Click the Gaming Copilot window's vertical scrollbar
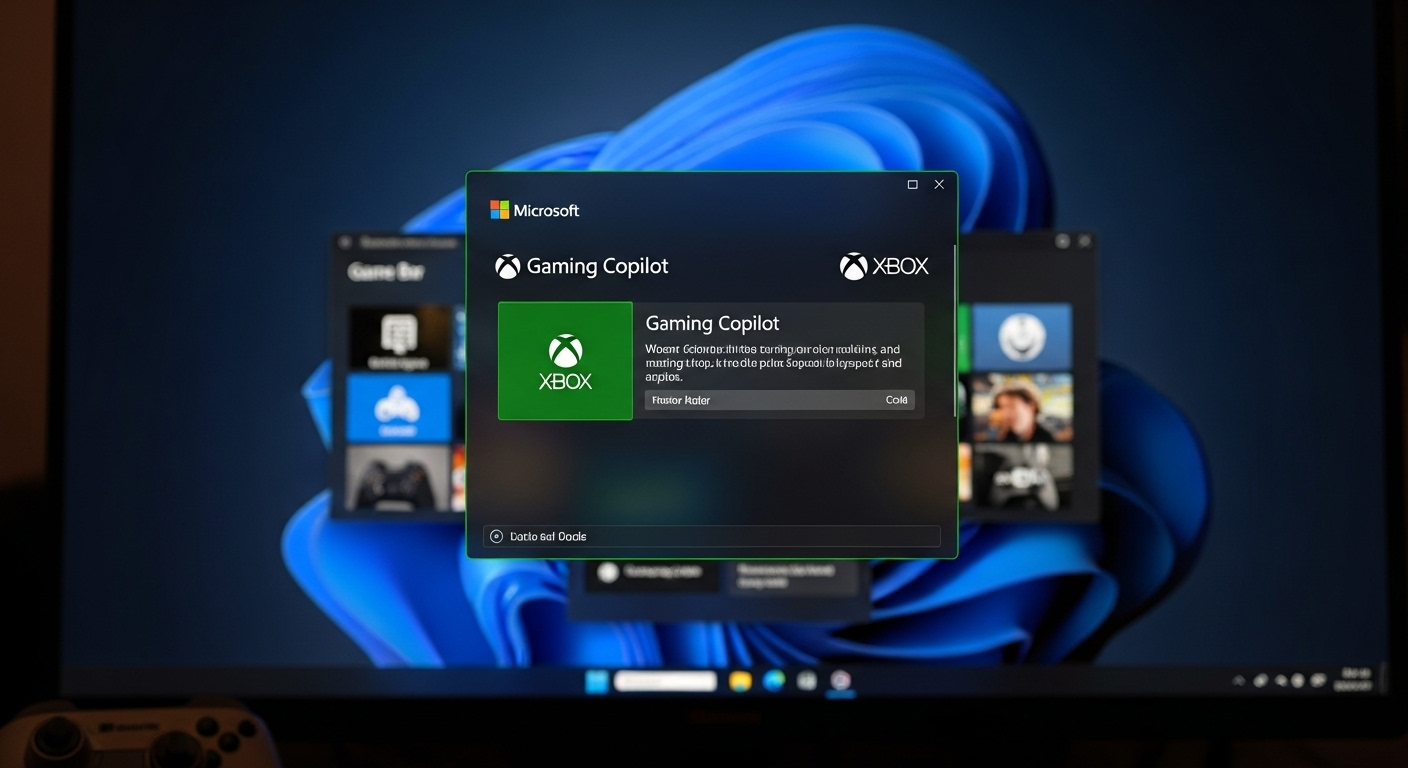The width and height of the screenshot is (1408, 768). click(x=955, y=330)
